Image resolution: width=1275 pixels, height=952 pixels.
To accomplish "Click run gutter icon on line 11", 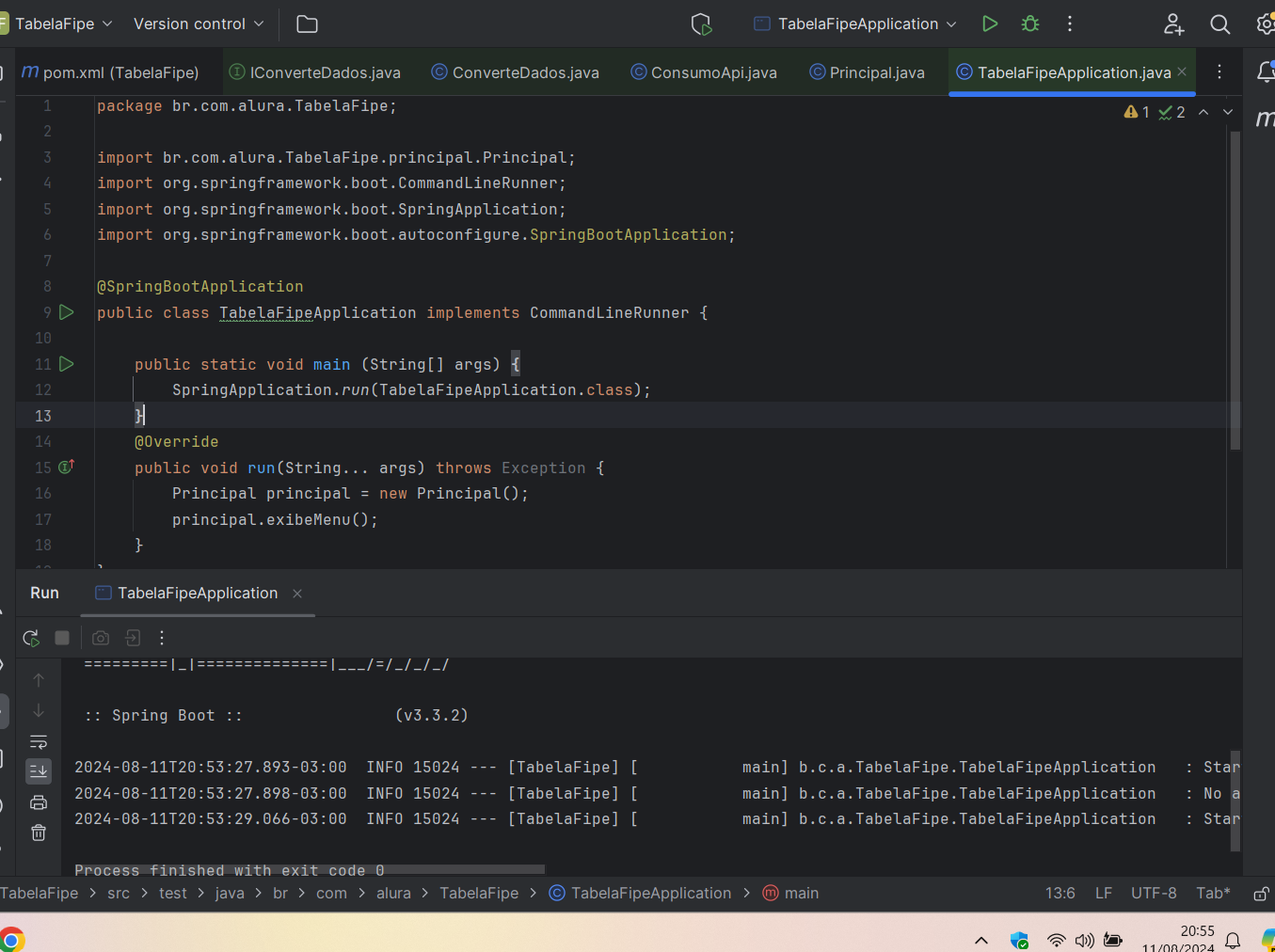I will tap(67, 364).
